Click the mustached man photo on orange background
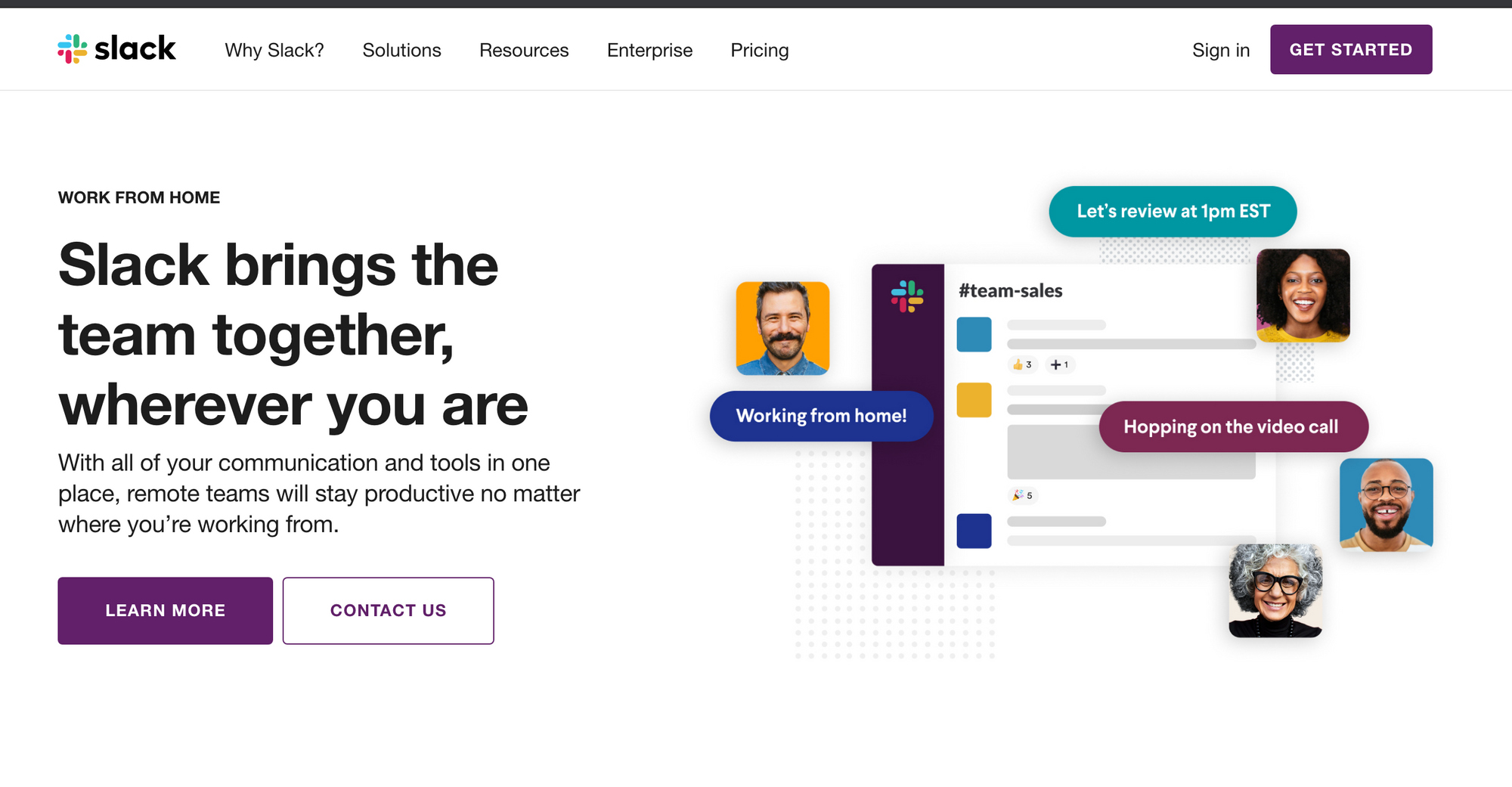 [x=782, y=328]
